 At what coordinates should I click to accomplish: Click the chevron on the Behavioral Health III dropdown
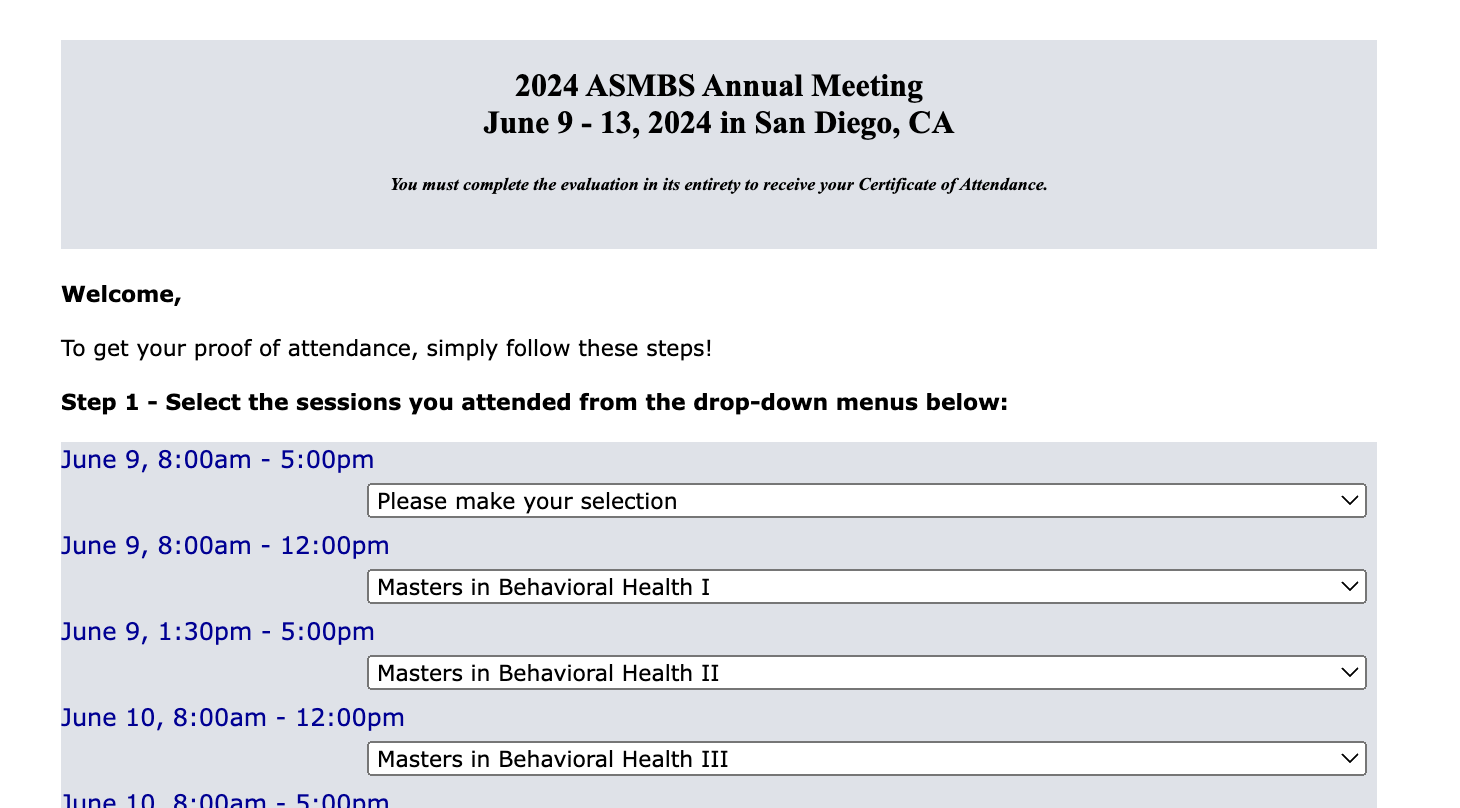tap(1350, 759)
